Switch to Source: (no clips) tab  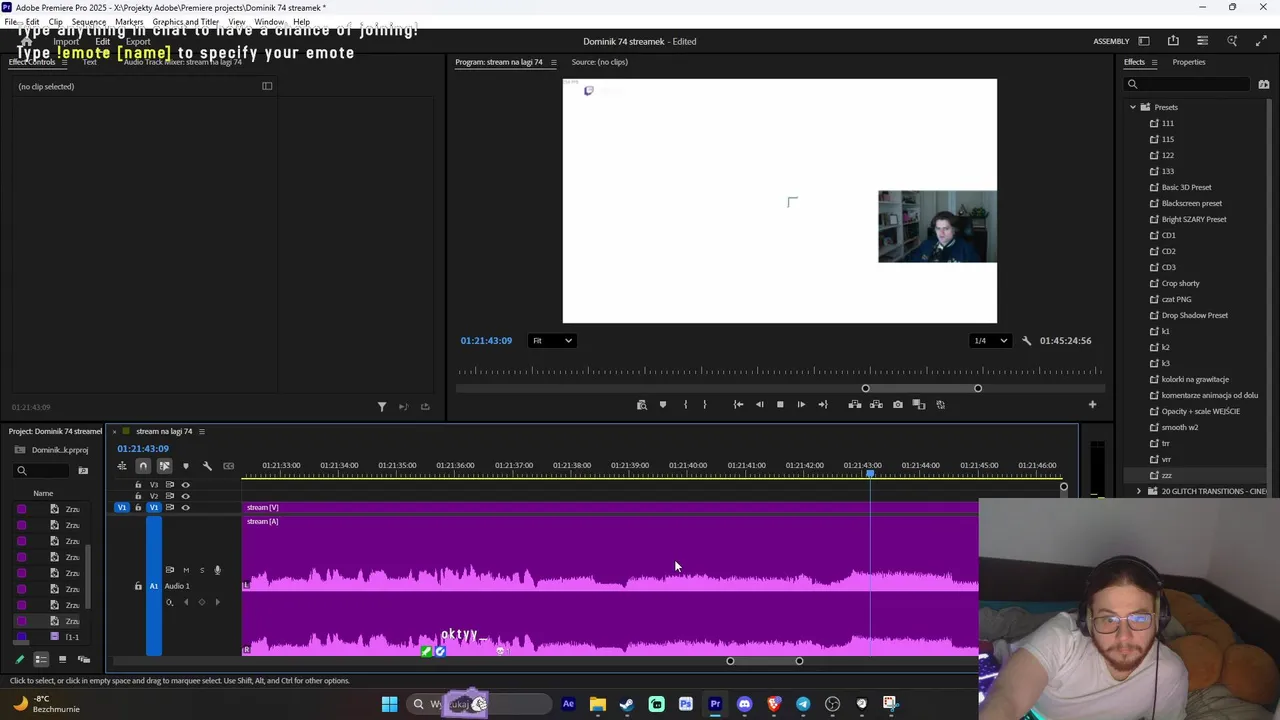[x=599, y=62]
